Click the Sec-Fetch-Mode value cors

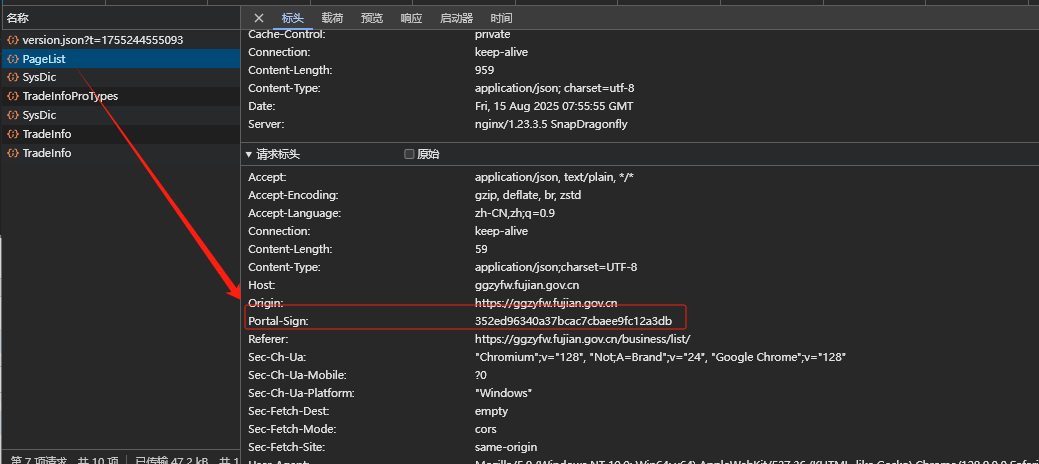485,429
